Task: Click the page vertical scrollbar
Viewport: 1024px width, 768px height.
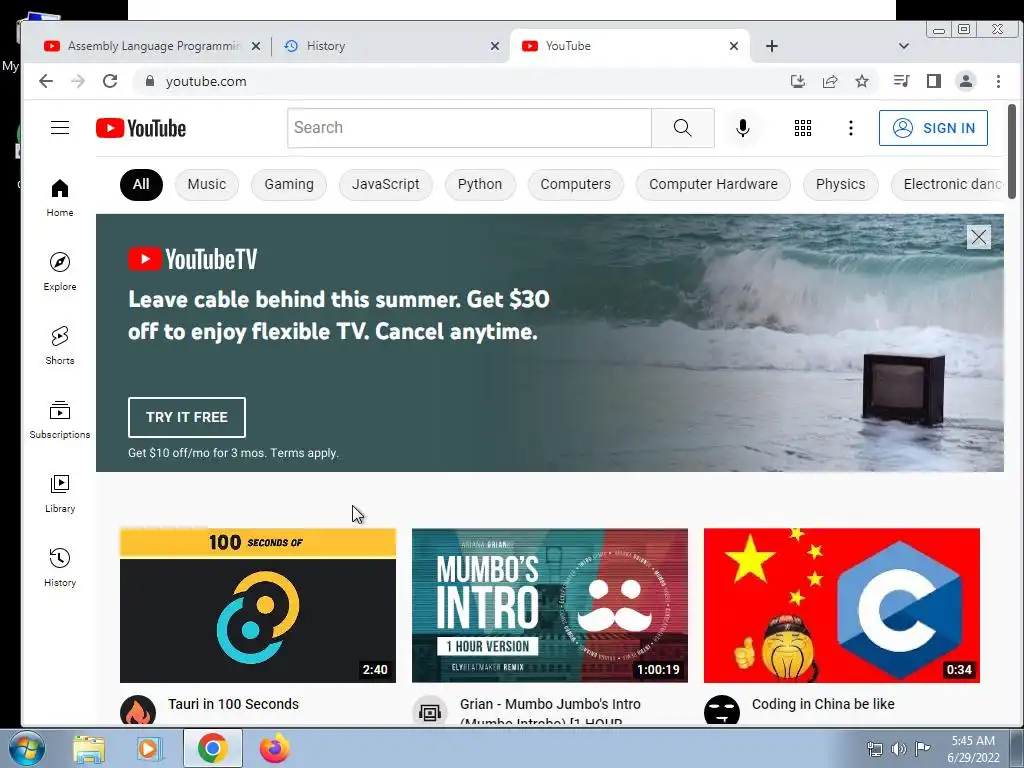Action: 1012,150
